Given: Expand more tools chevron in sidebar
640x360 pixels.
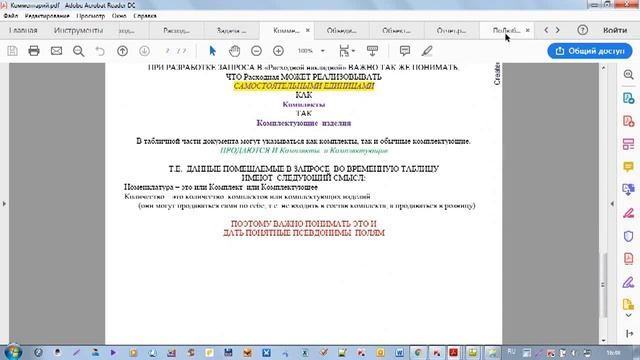Looking at the screenshot, I should (x=629, y=316).
